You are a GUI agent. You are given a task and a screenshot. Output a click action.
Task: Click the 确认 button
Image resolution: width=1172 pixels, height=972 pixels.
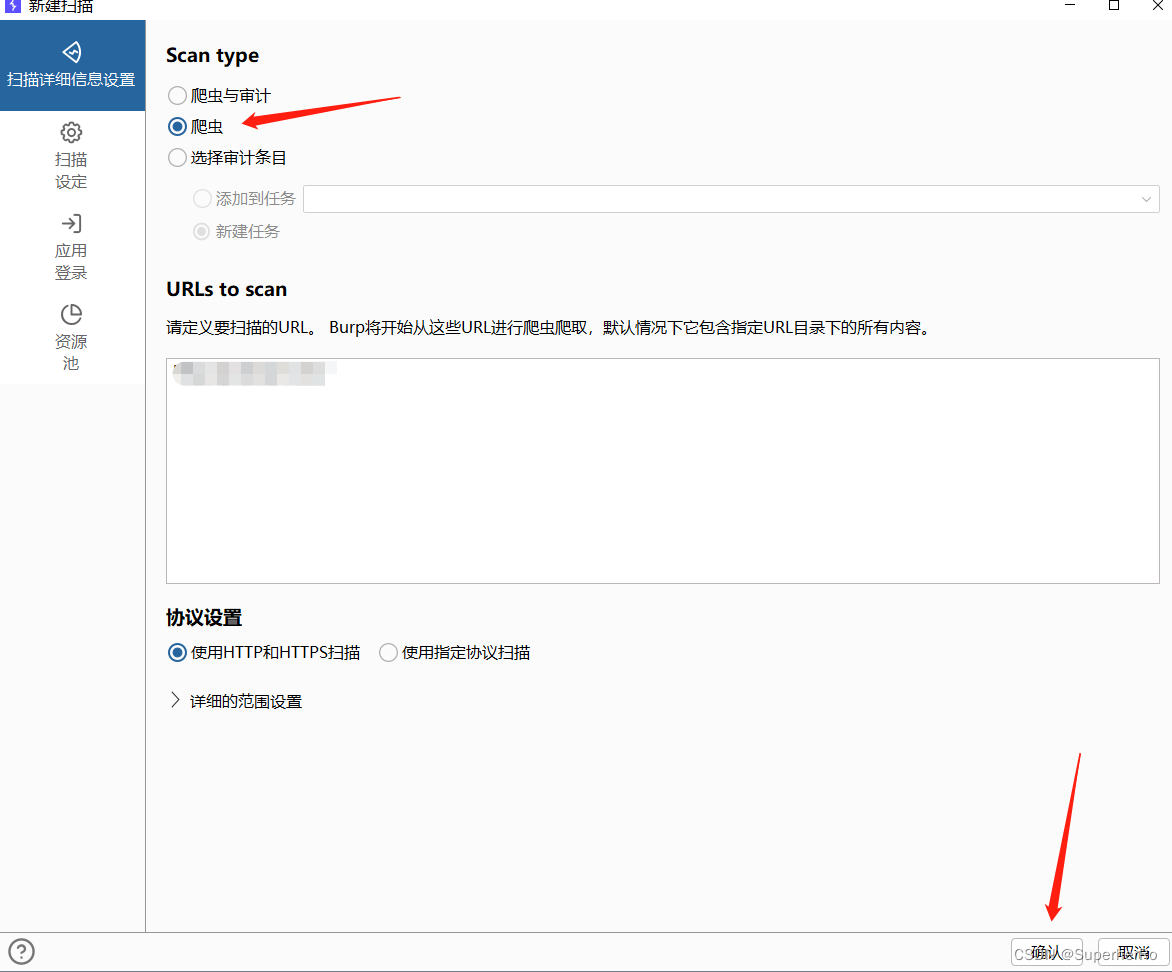(1046, 953)
